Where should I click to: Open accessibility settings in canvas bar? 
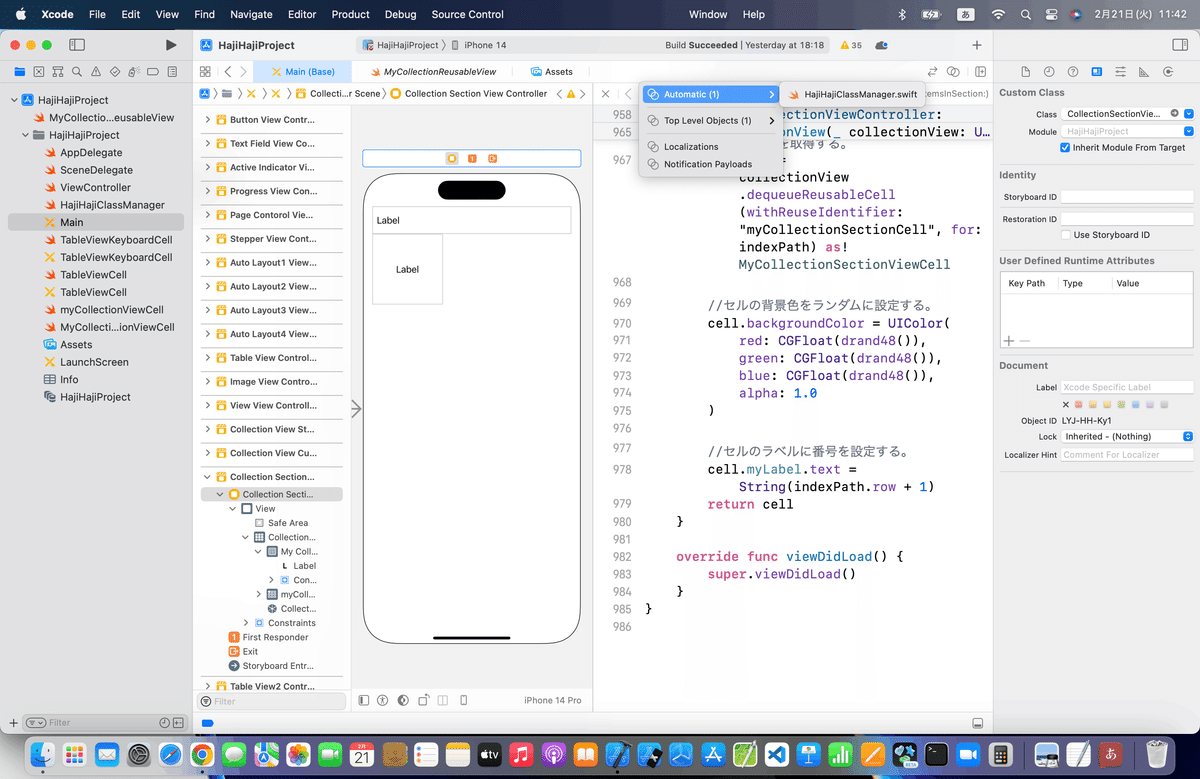point(383,700)
